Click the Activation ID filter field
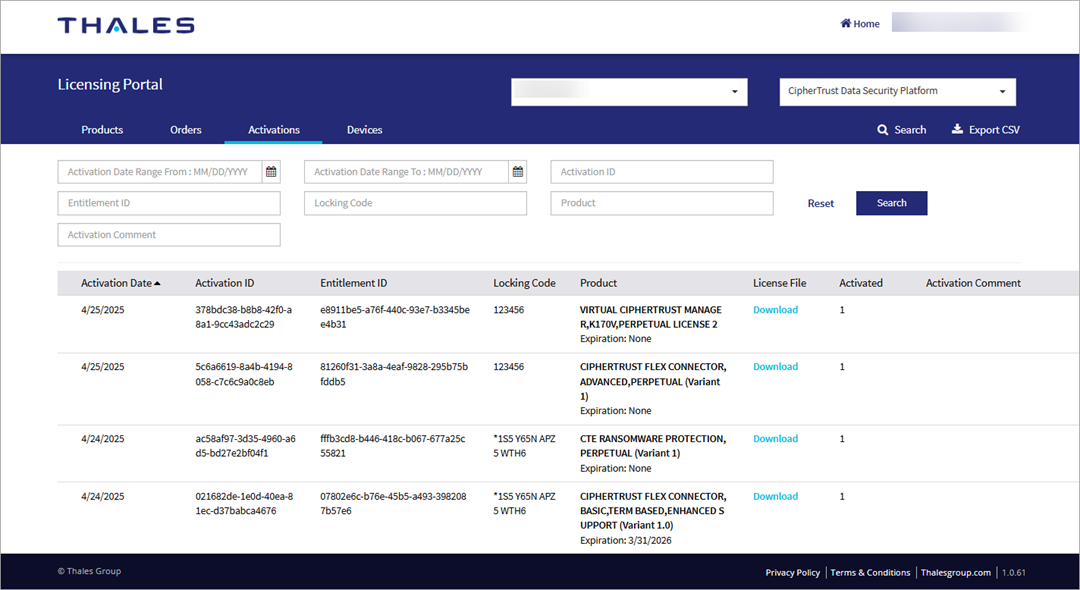1080x590 pixels. (x=661, y=171)
